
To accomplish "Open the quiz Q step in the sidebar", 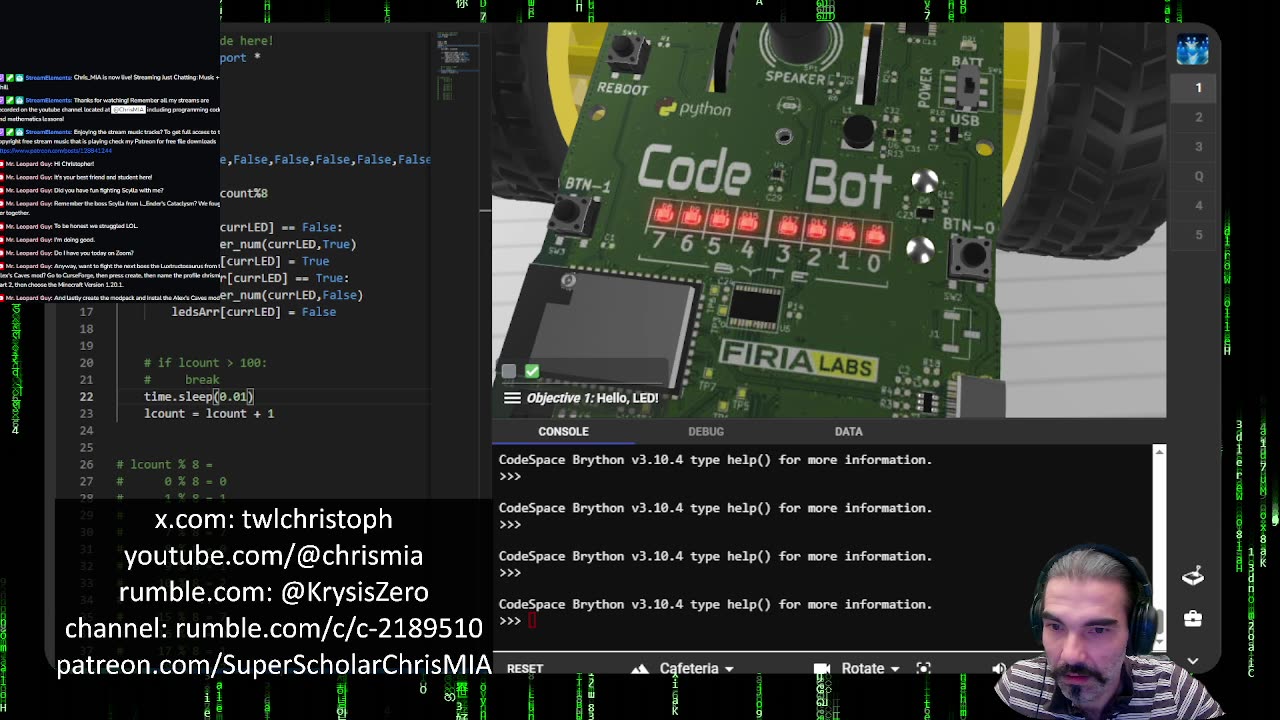I will 1198,176.
